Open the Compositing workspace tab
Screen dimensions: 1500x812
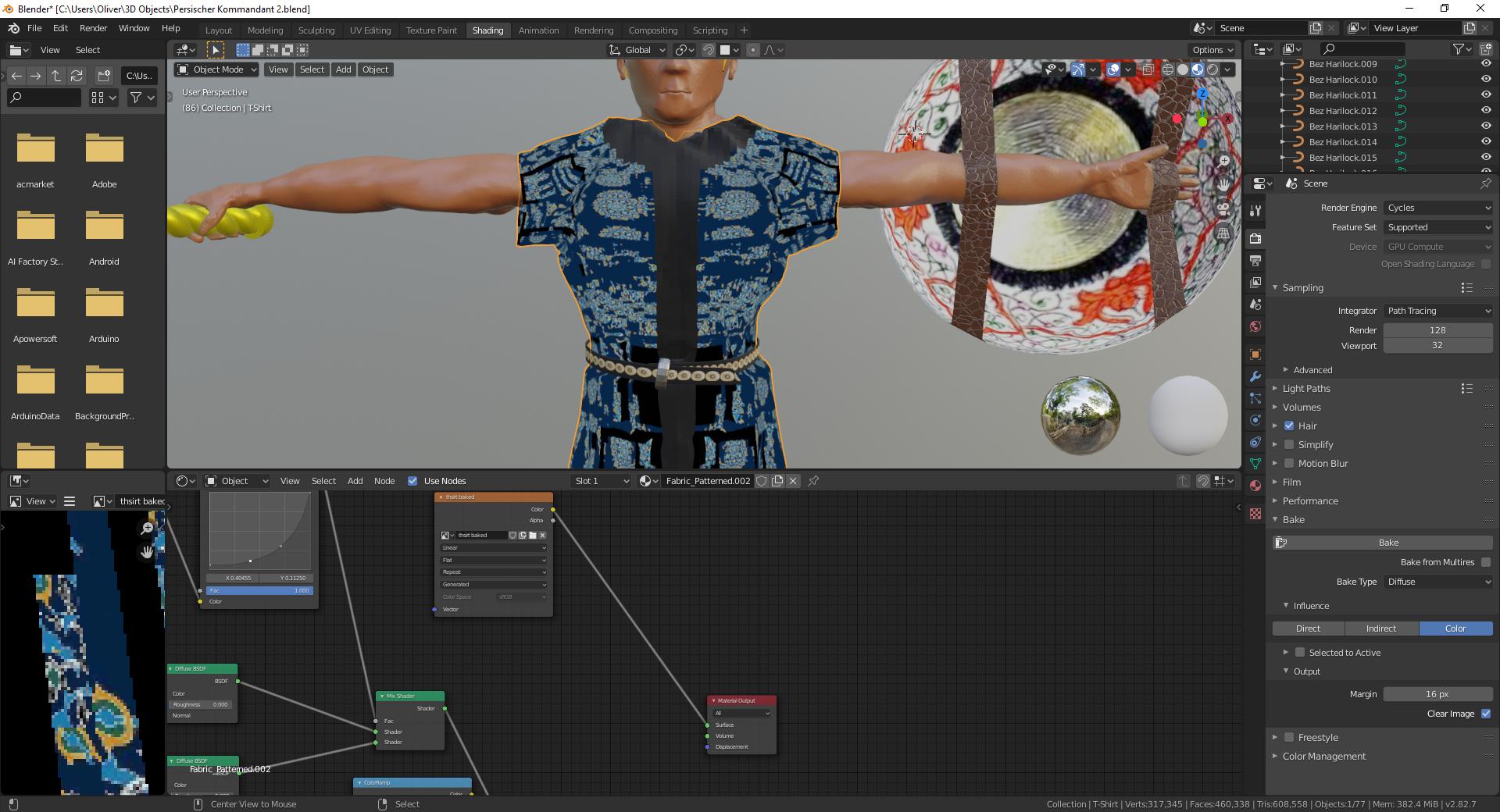[x=653, y=30]
